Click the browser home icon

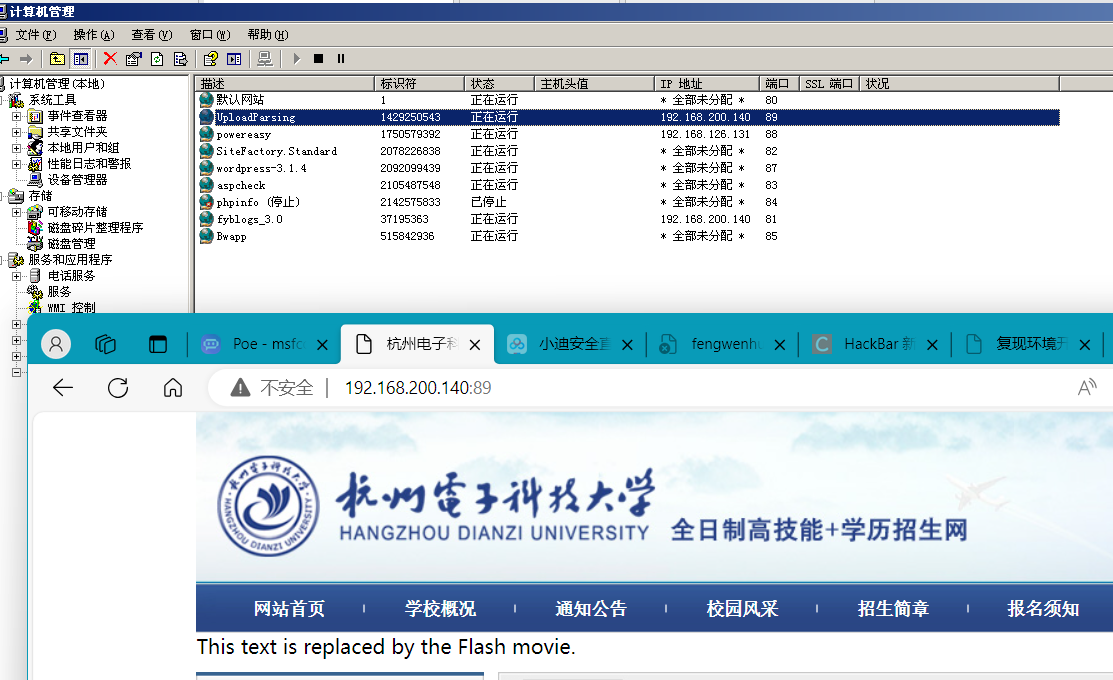(x=171, y=388)
